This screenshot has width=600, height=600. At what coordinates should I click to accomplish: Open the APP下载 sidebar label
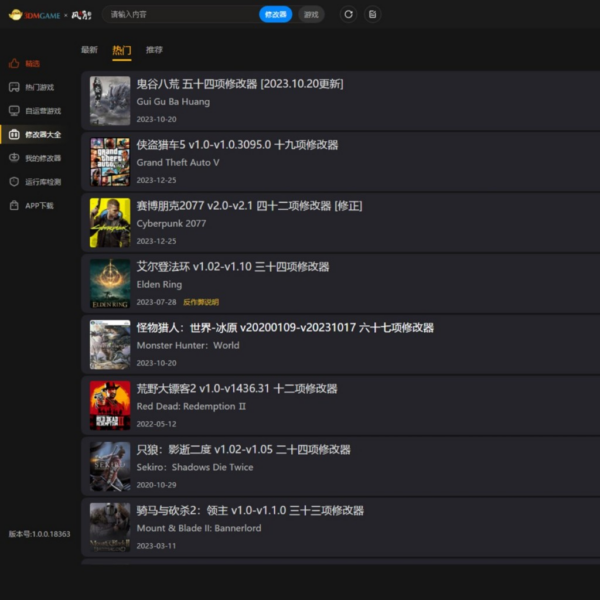tap(39, 206)
